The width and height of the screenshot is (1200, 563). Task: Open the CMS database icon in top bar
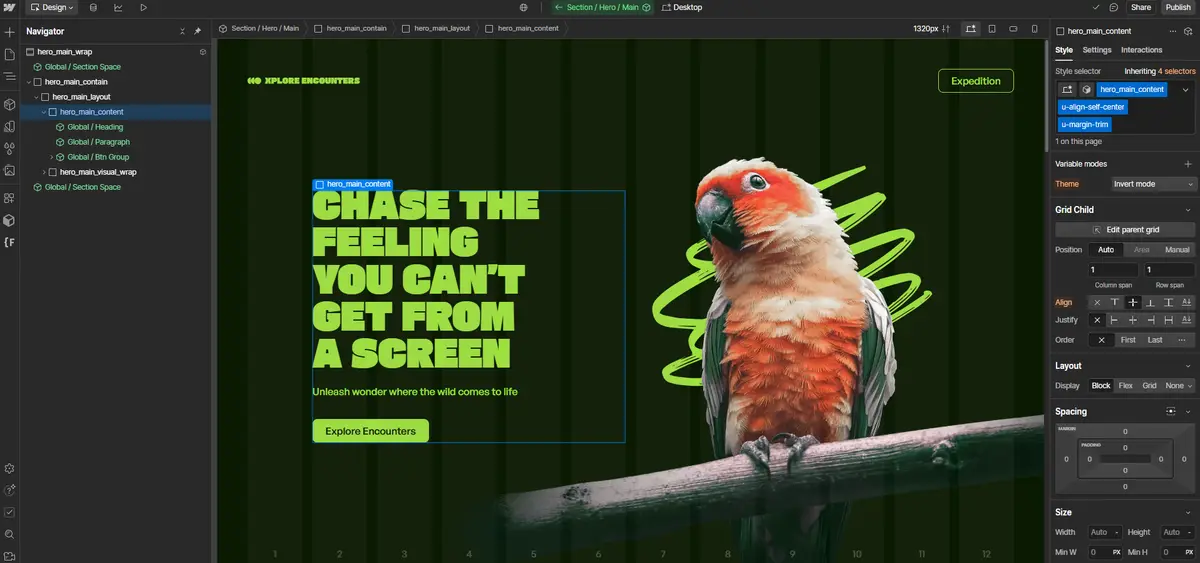coord(94,7)
